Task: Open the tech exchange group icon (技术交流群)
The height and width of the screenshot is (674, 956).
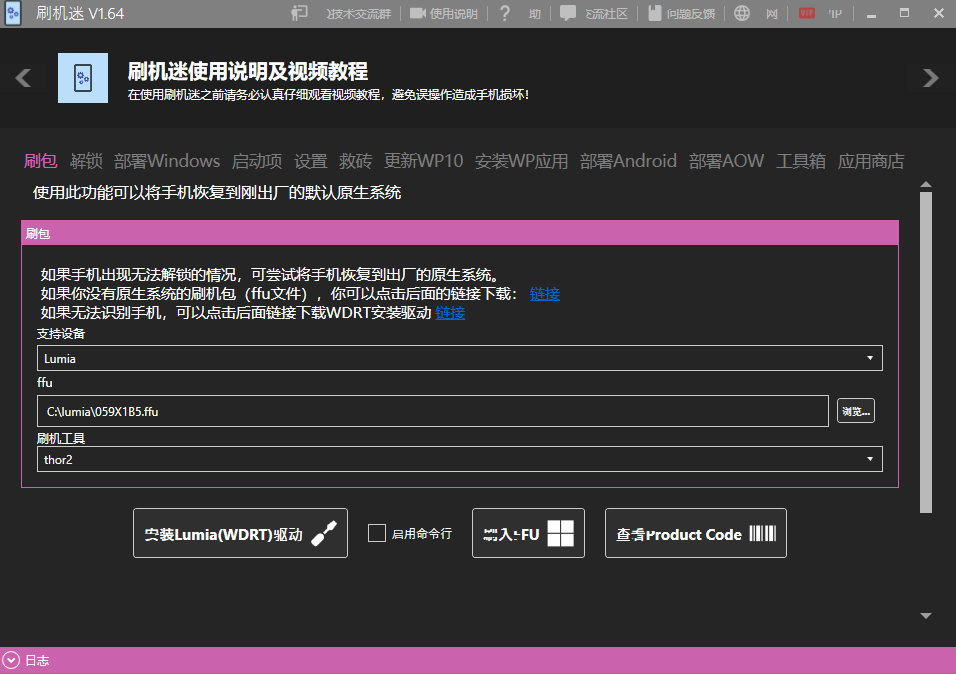Action: pos(300,14)
